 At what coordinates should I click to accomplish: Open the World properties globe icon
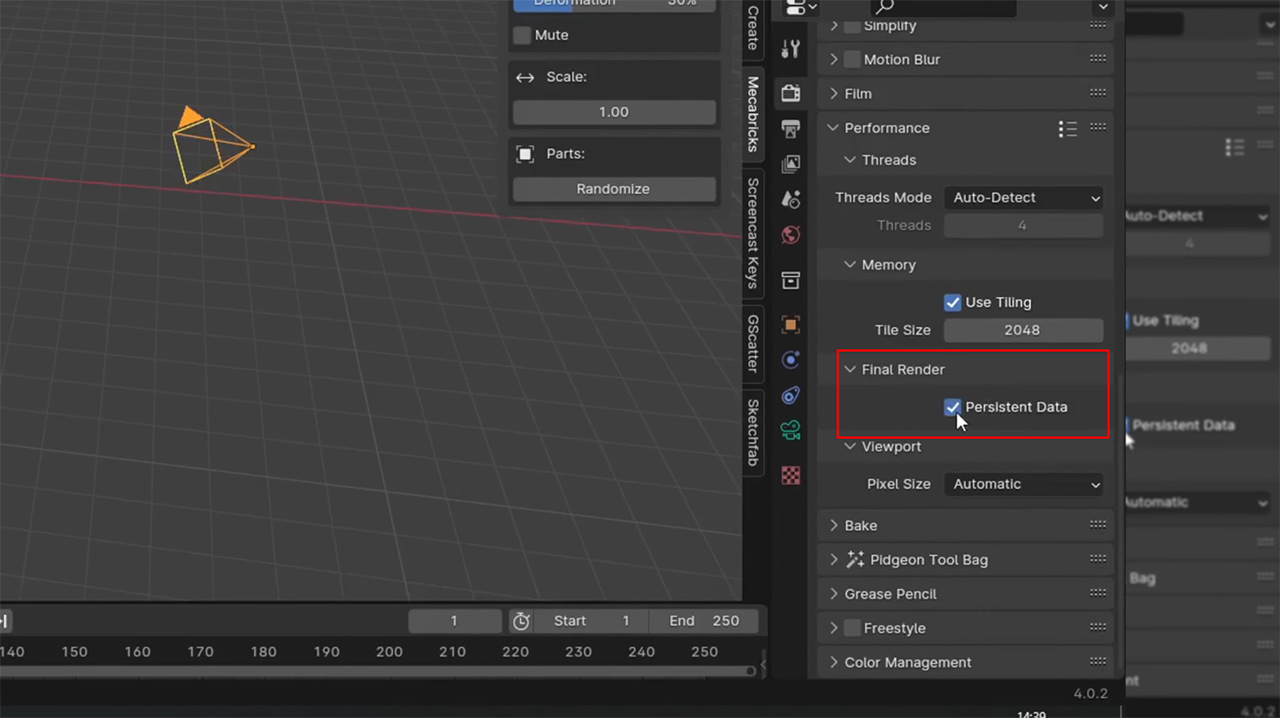pyautogui.click(x=790, y=235)
